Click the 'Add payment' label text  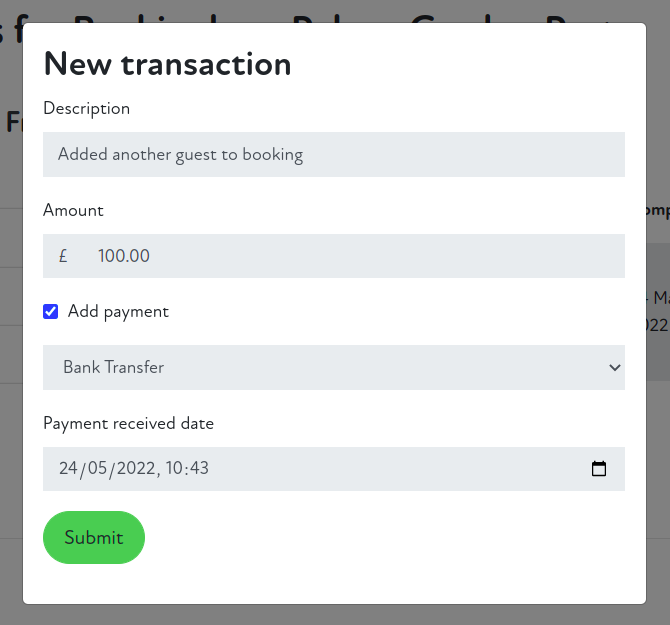118,312
